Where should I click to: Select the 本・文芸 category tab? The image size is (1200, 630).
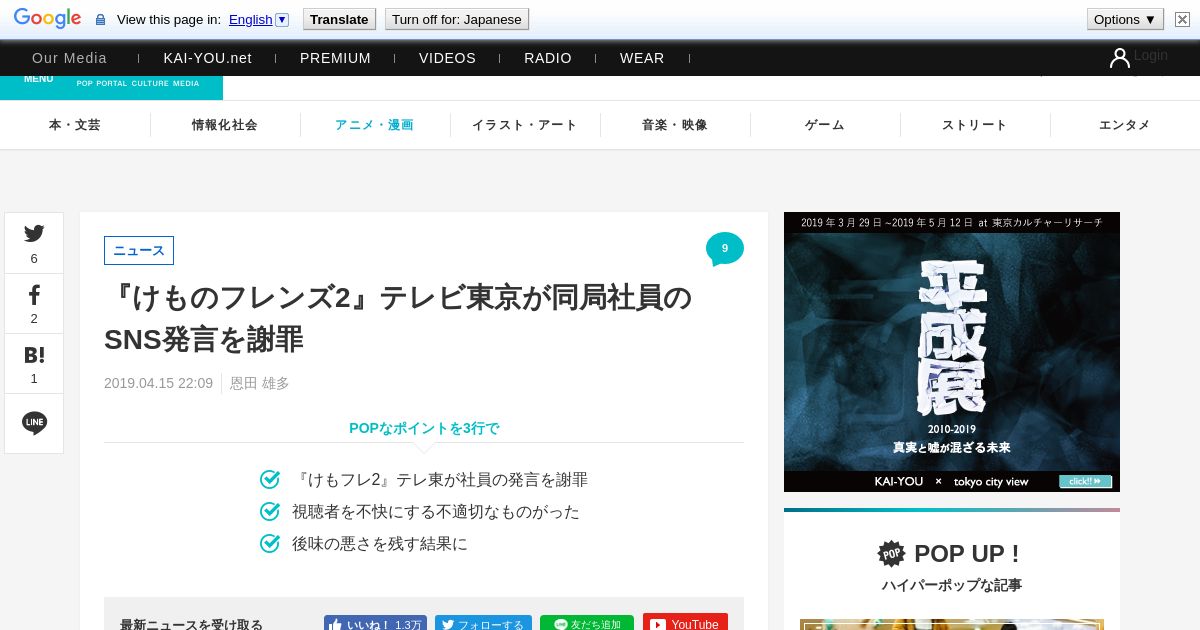(x=75, y=125)
